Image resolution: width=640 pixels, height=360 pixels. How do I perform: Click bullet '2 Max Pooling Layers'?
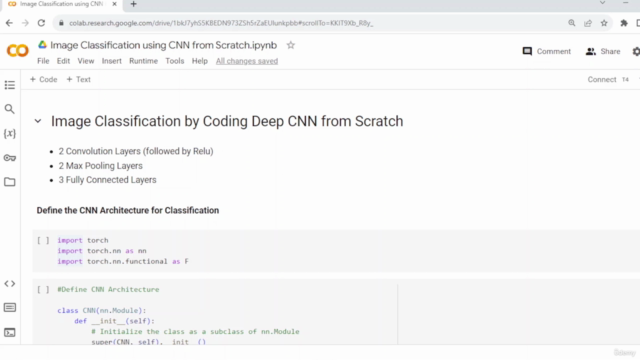click(100, 166)
